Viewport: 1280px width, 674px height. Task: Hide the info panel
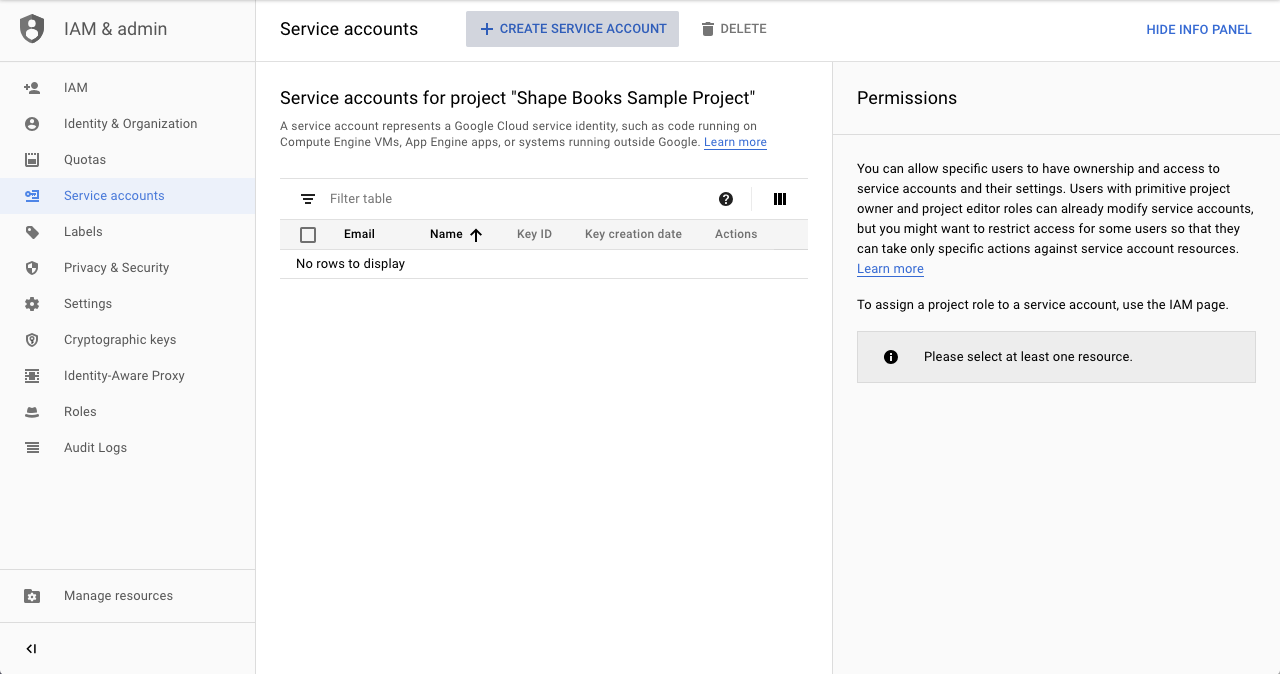pos(1199,30)
